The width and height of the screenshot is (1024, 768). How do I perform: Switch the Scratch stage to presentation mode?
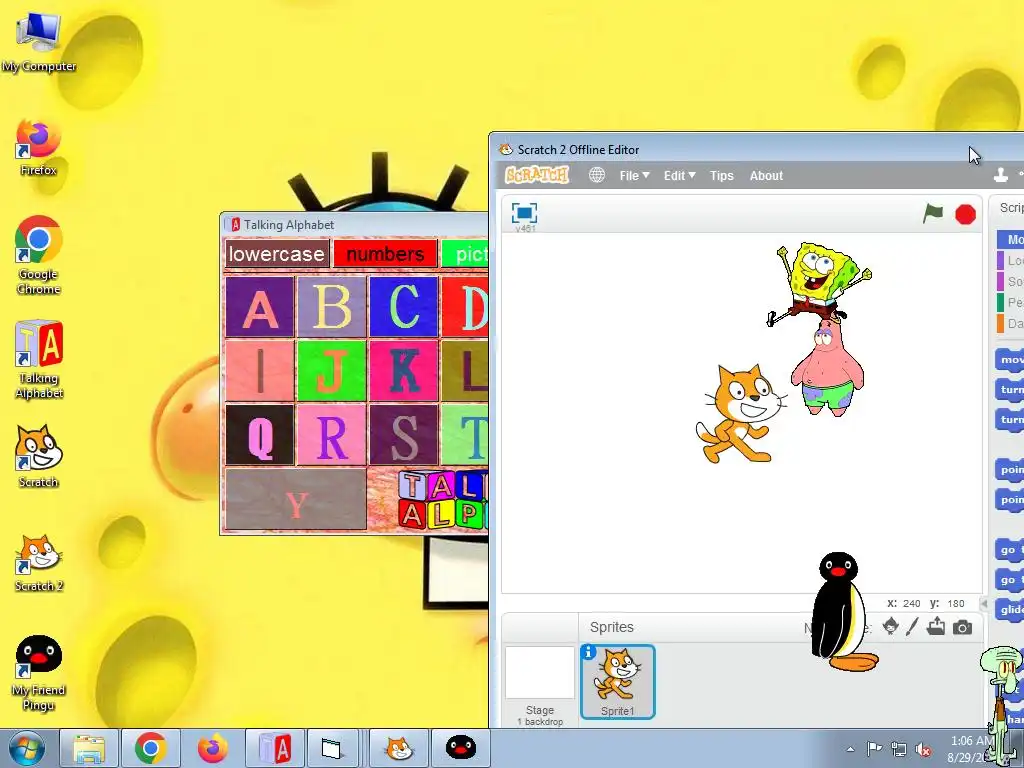[524, 213]
